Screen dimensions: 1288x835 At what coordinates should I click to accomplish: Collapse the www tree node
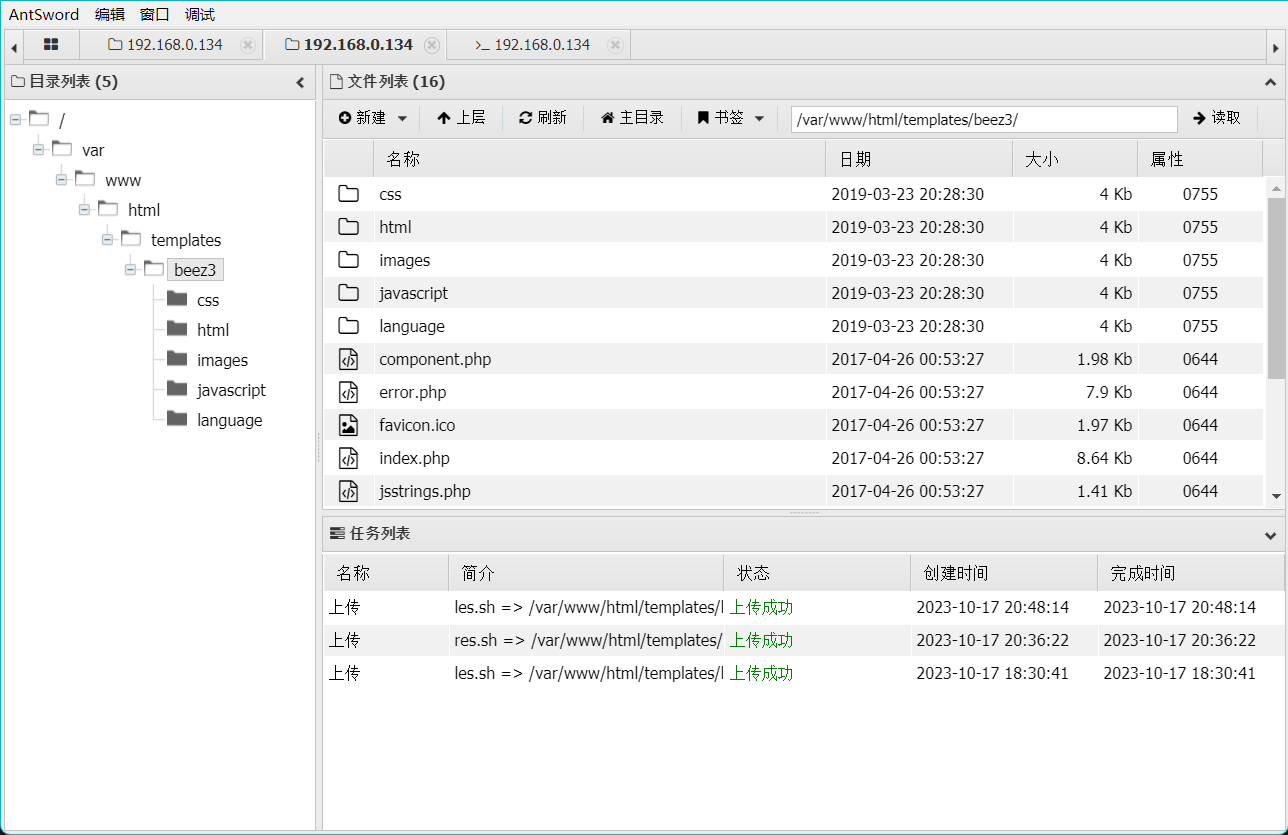[61, 180]
